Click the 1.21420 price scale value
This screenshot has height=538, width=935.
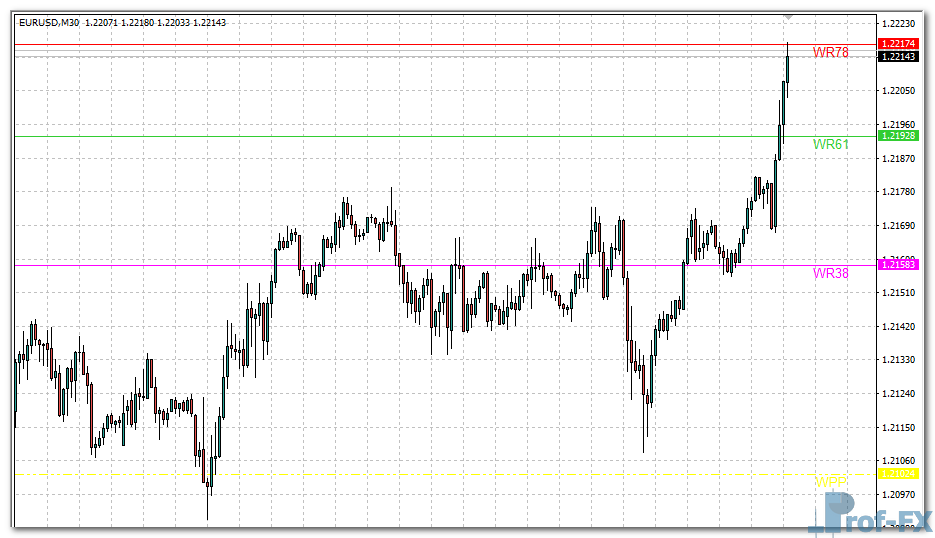point(898,326)
